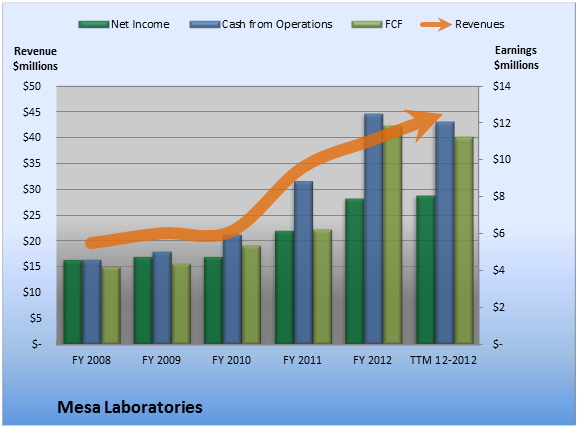
Task: Select the FY 2010 FCF bar
Action: click(x=252, y=295)
